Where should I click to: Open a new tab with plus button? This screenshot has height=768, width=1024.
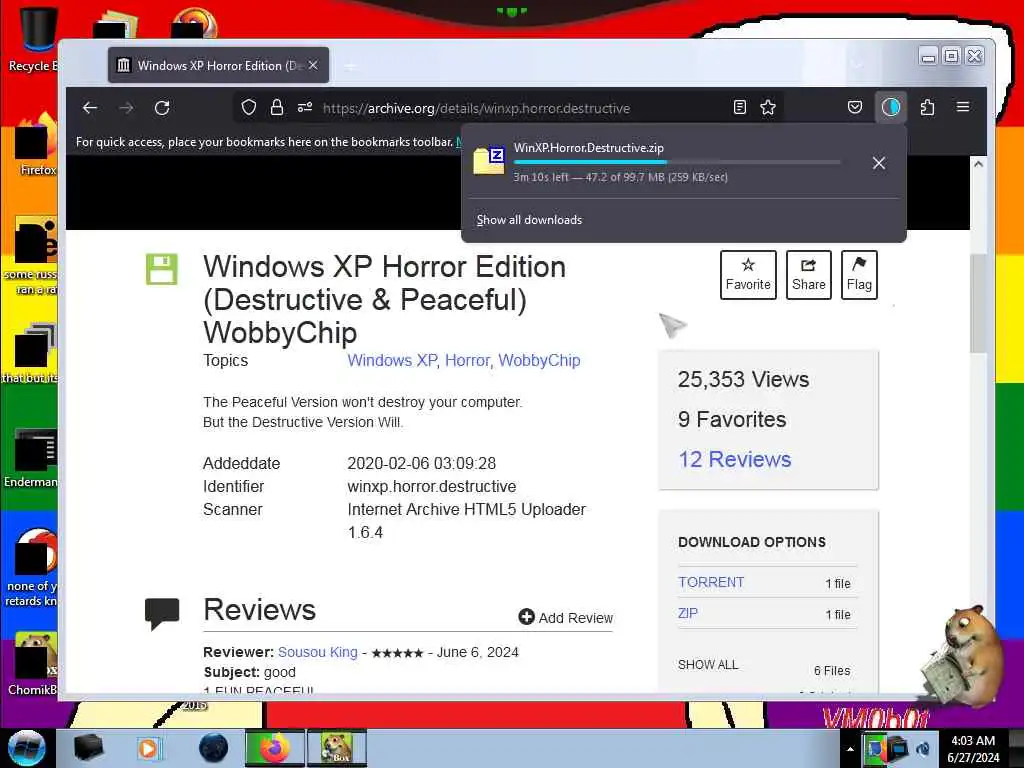351,66
